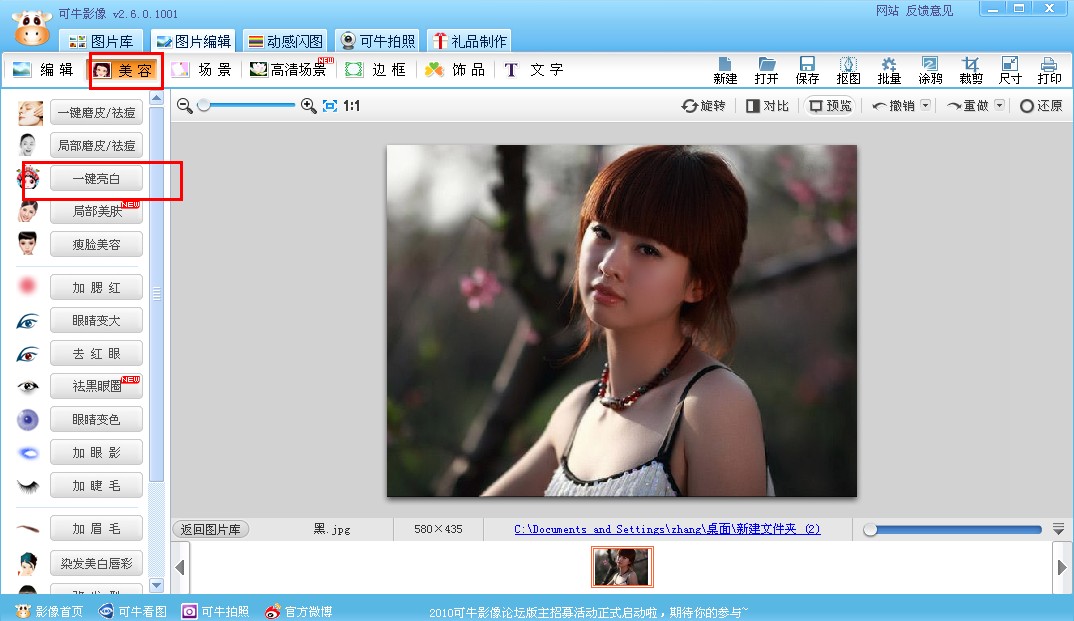Open the thumbnail size menu icon
This screenshot has width=1074, height=621.
[x=1058, y=529]
